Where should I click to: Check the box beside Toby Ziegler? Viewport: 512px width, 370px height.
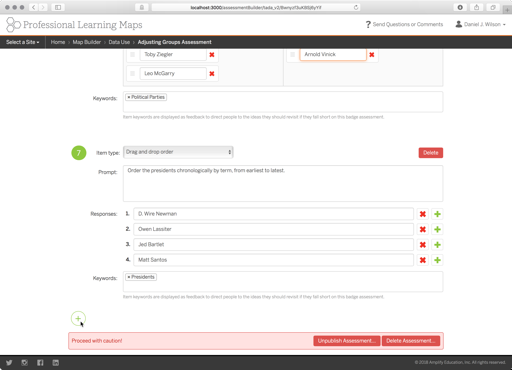click(132, 54)
